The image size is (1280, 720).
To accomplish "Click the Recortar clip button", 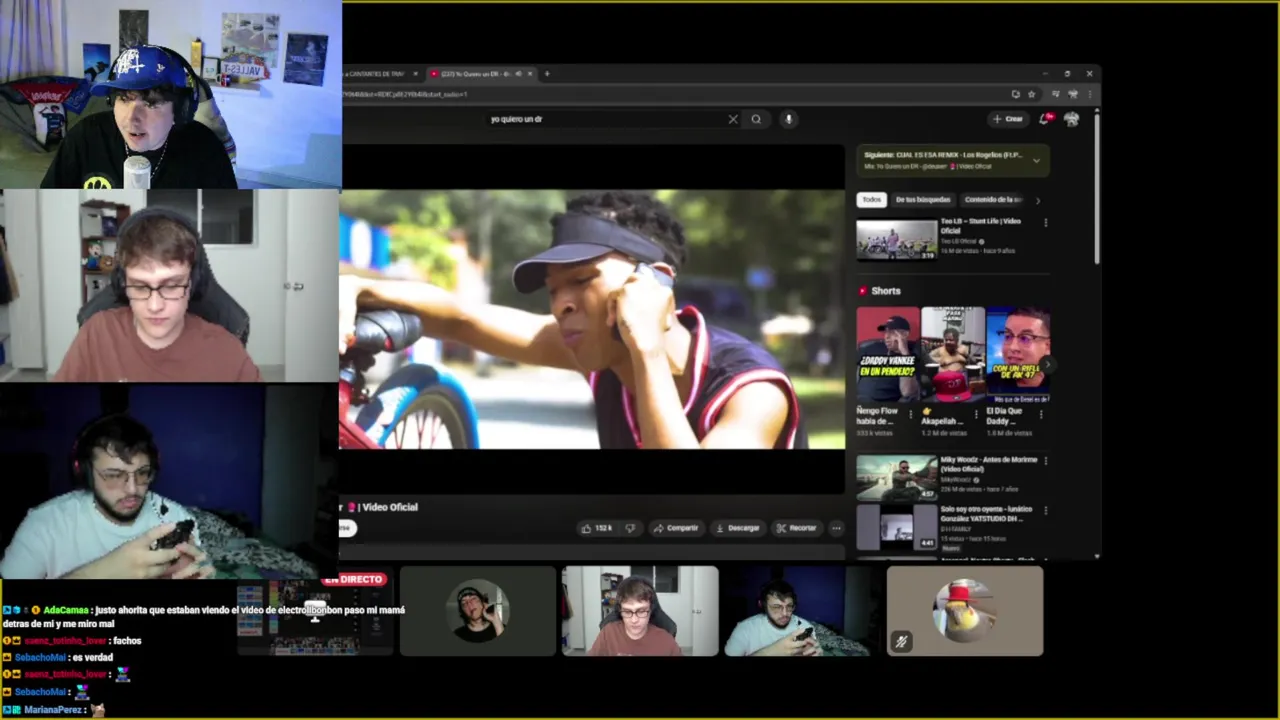I will (x=797, y=528).
